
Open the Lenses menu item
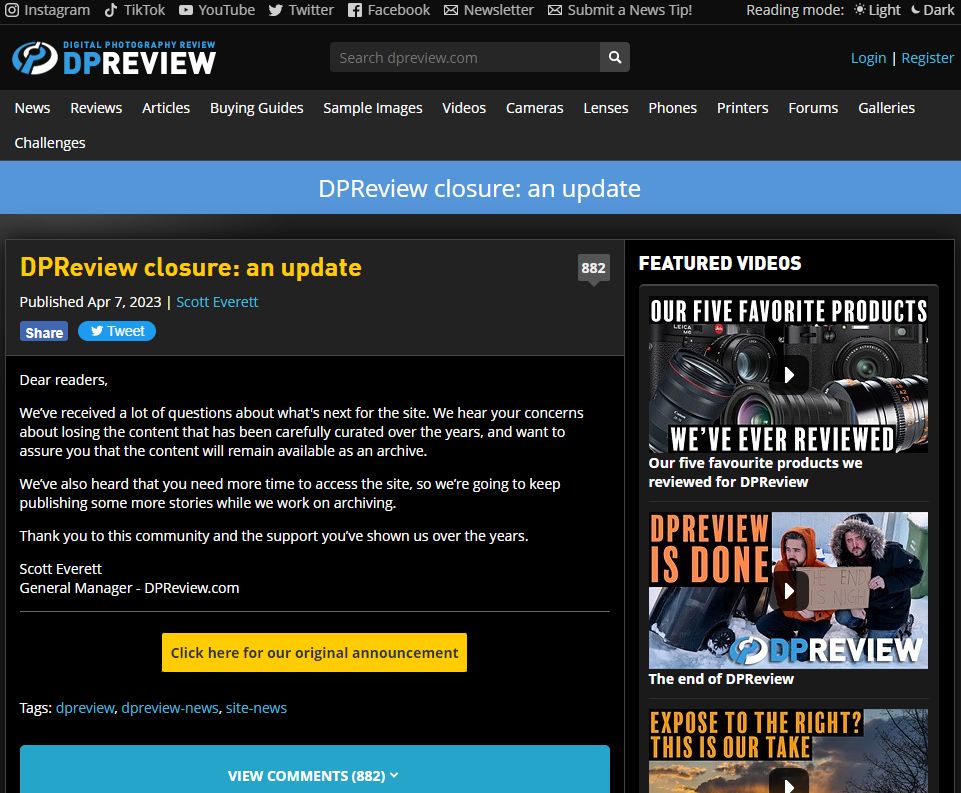(x=606, y=108)
